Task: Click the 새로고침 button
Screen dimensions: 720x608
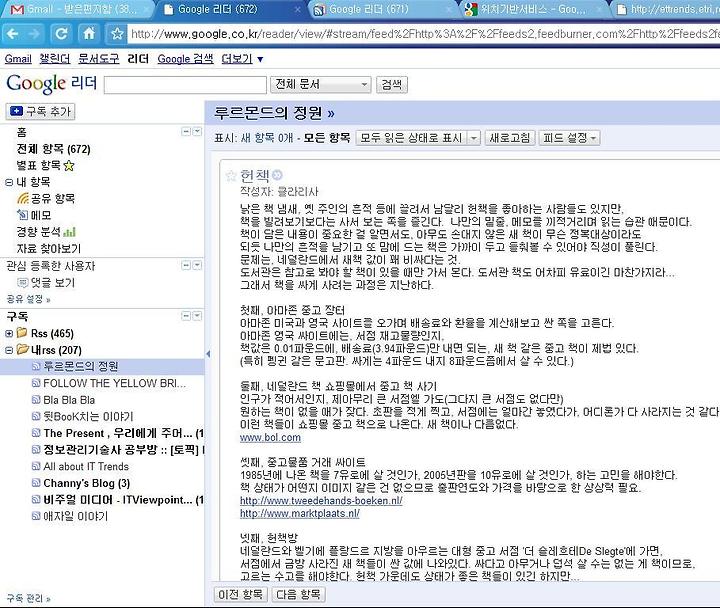Action: coord(509,138)
